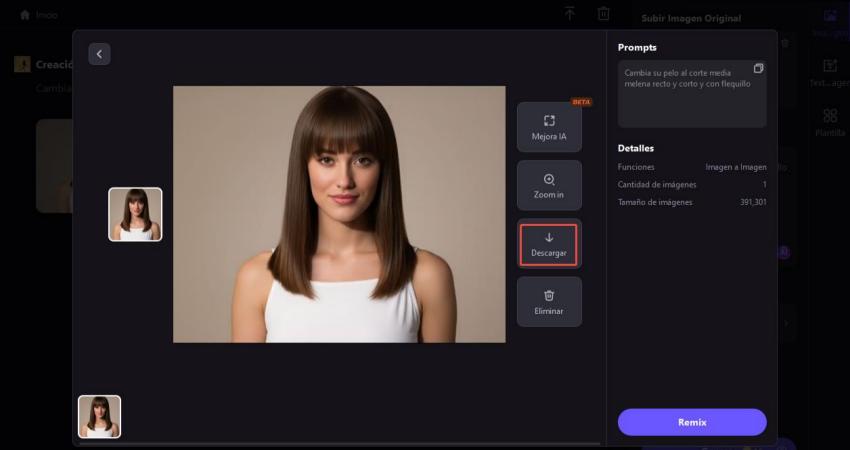Zoom in on the generated image
Viewport: 850px width, 450px height.
click(549, 185)
